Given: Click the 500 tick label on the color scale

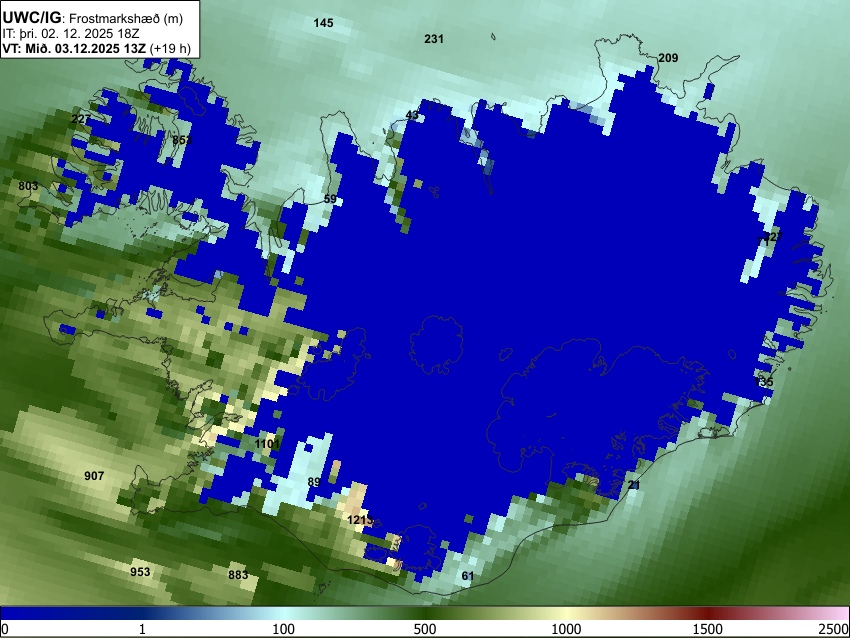Looking at the screenshot, I should 425,629.
